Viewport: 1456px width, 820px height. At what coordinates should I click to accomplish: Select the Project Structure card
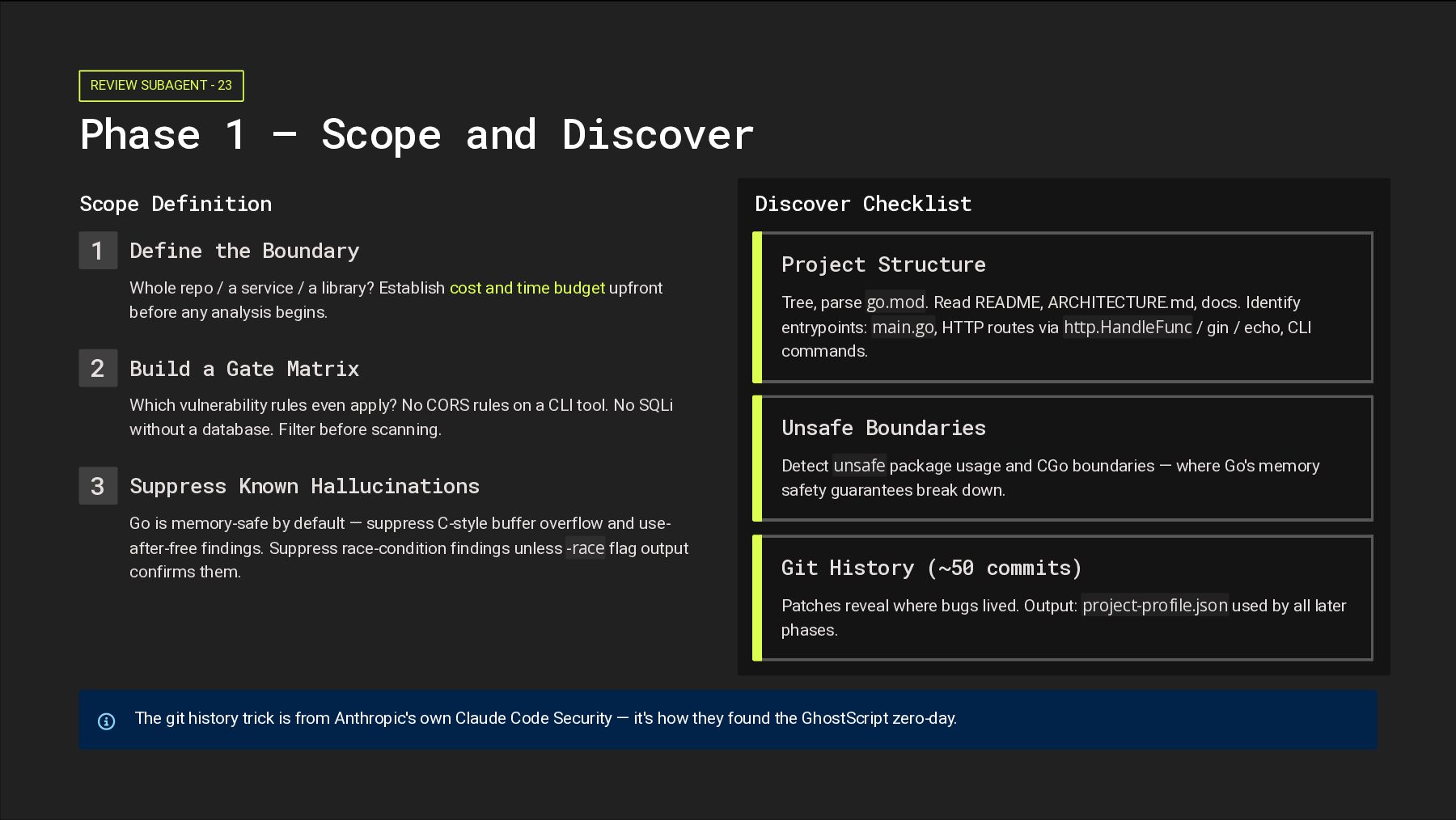(x=1063, y=307)
